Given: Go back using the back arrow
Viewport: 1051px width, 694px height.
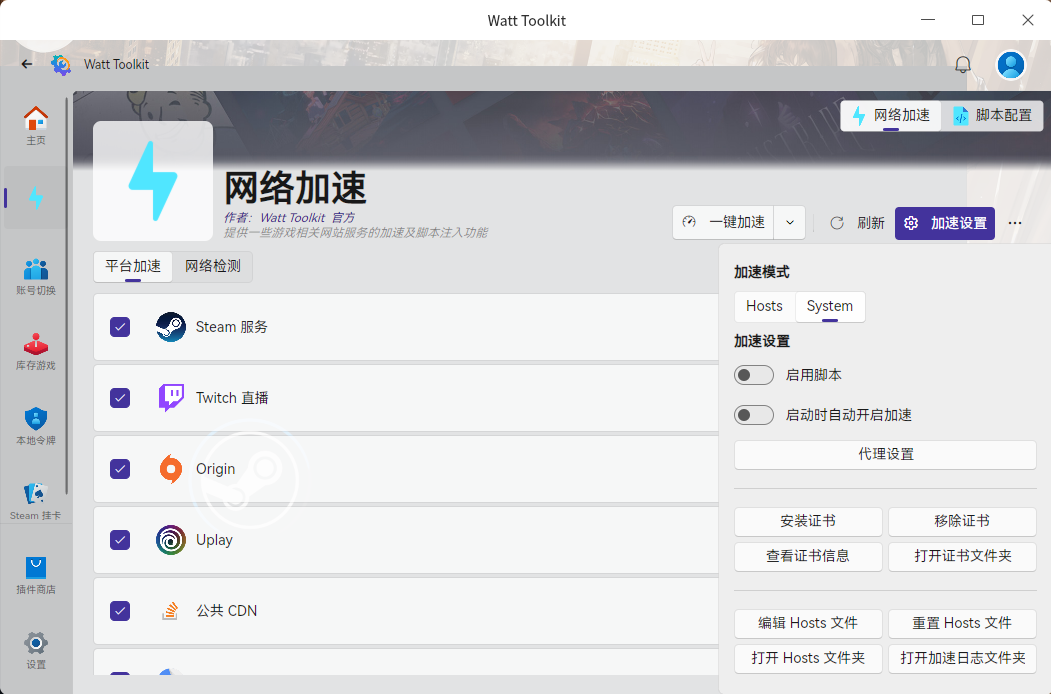Looking at the screenshot, I should [27, 64].
